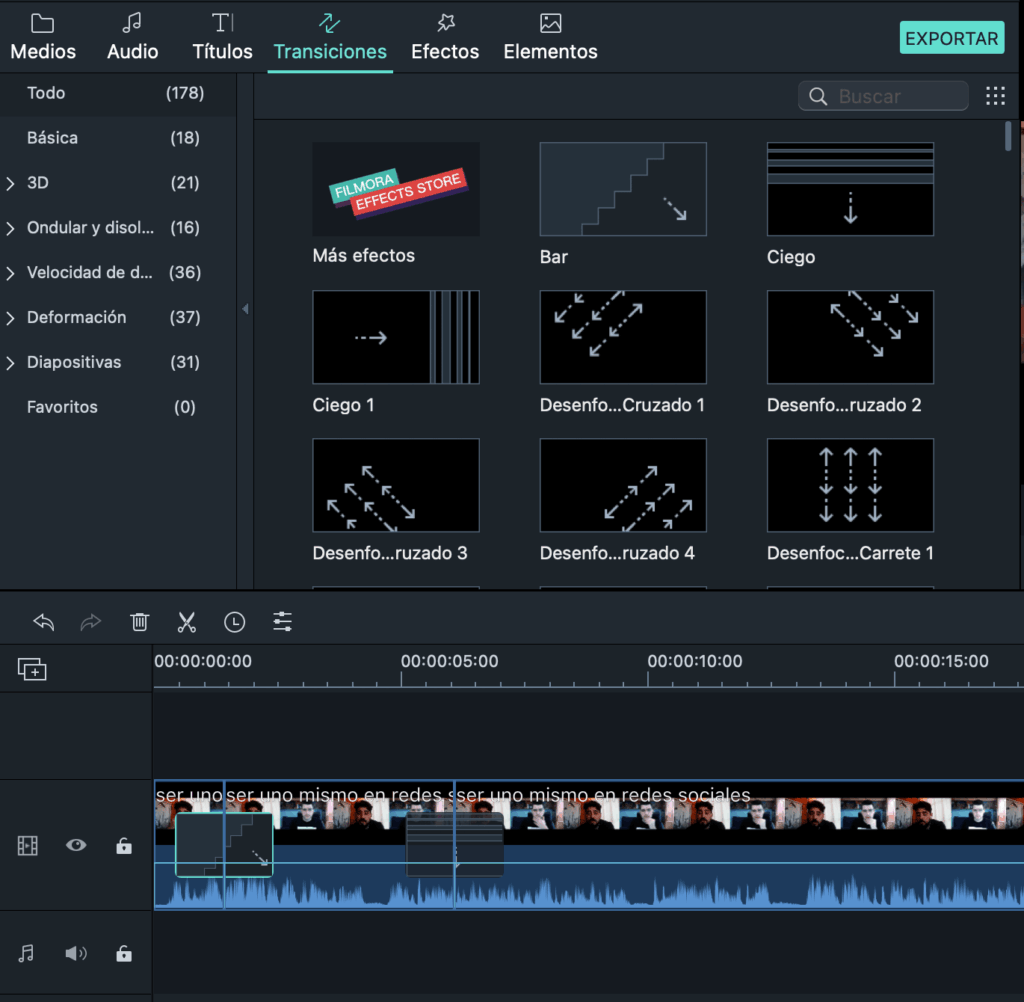Image resolution: width=1024 pixels, height=1002 pixels.
Task: Mute the audio track speaker icon
Action: (75, 953)
